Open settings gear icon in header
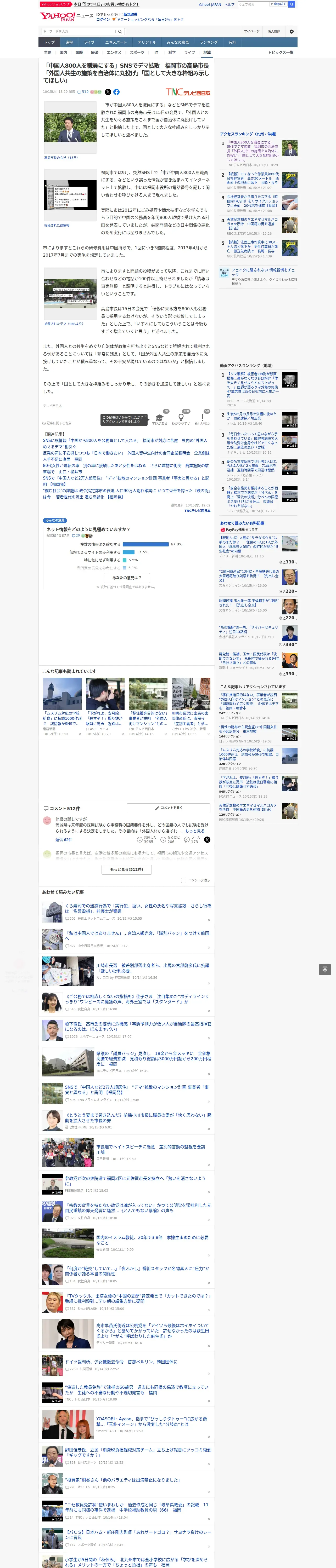336x1568 pixels. tap(292, 32)
